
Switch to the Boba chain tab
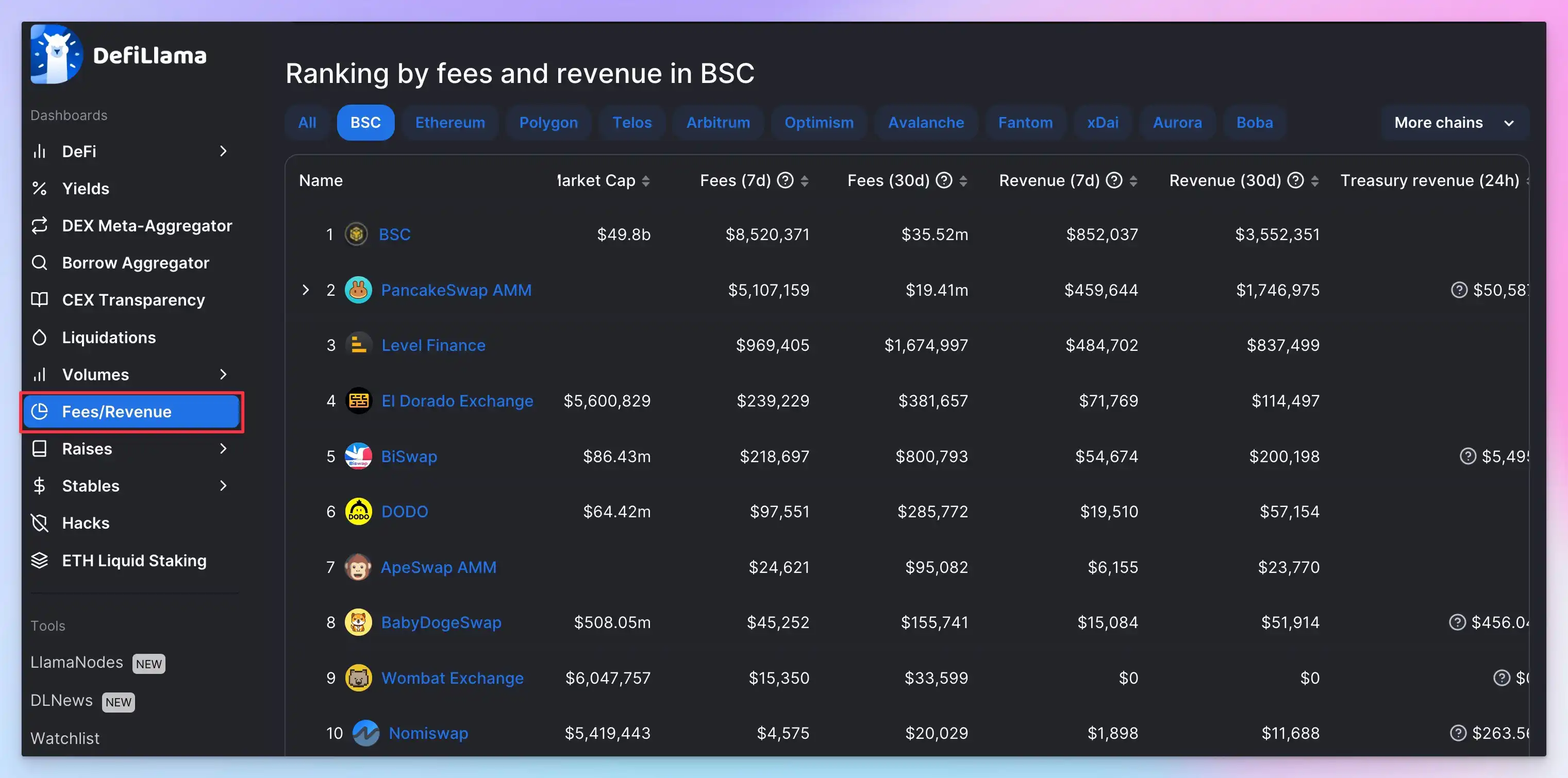pyautogui.click(x=1255, y=122)
